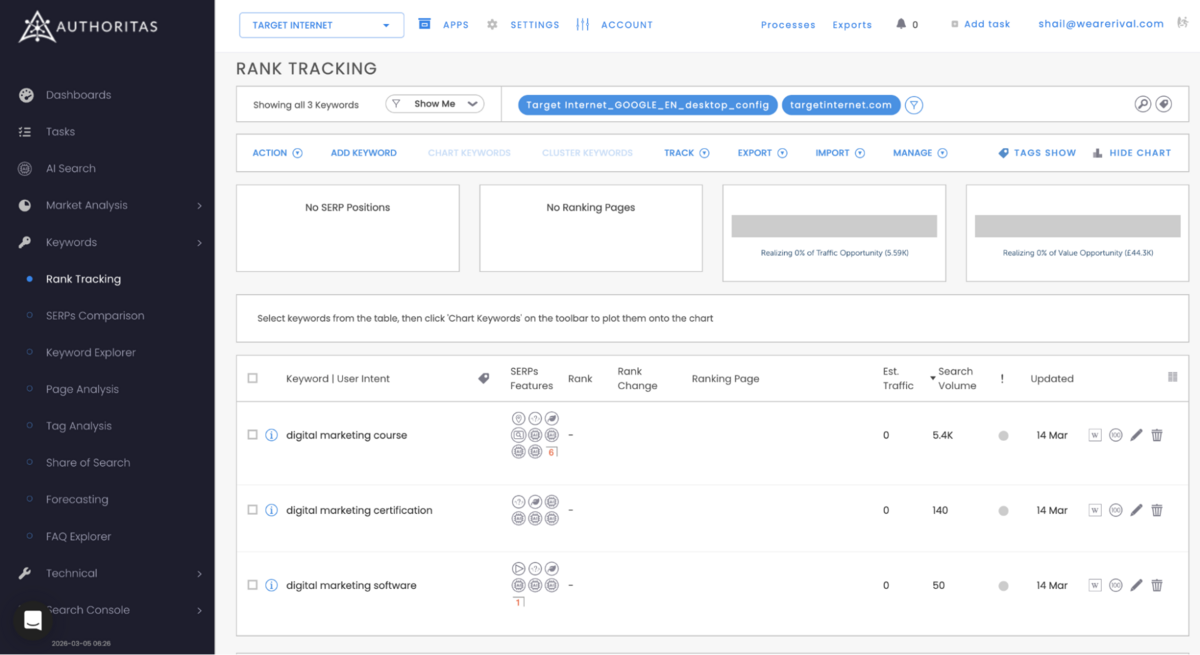1200x655 pixels.
Task: Delete the digital marketing course keyword
Action: click(1157, 435)
